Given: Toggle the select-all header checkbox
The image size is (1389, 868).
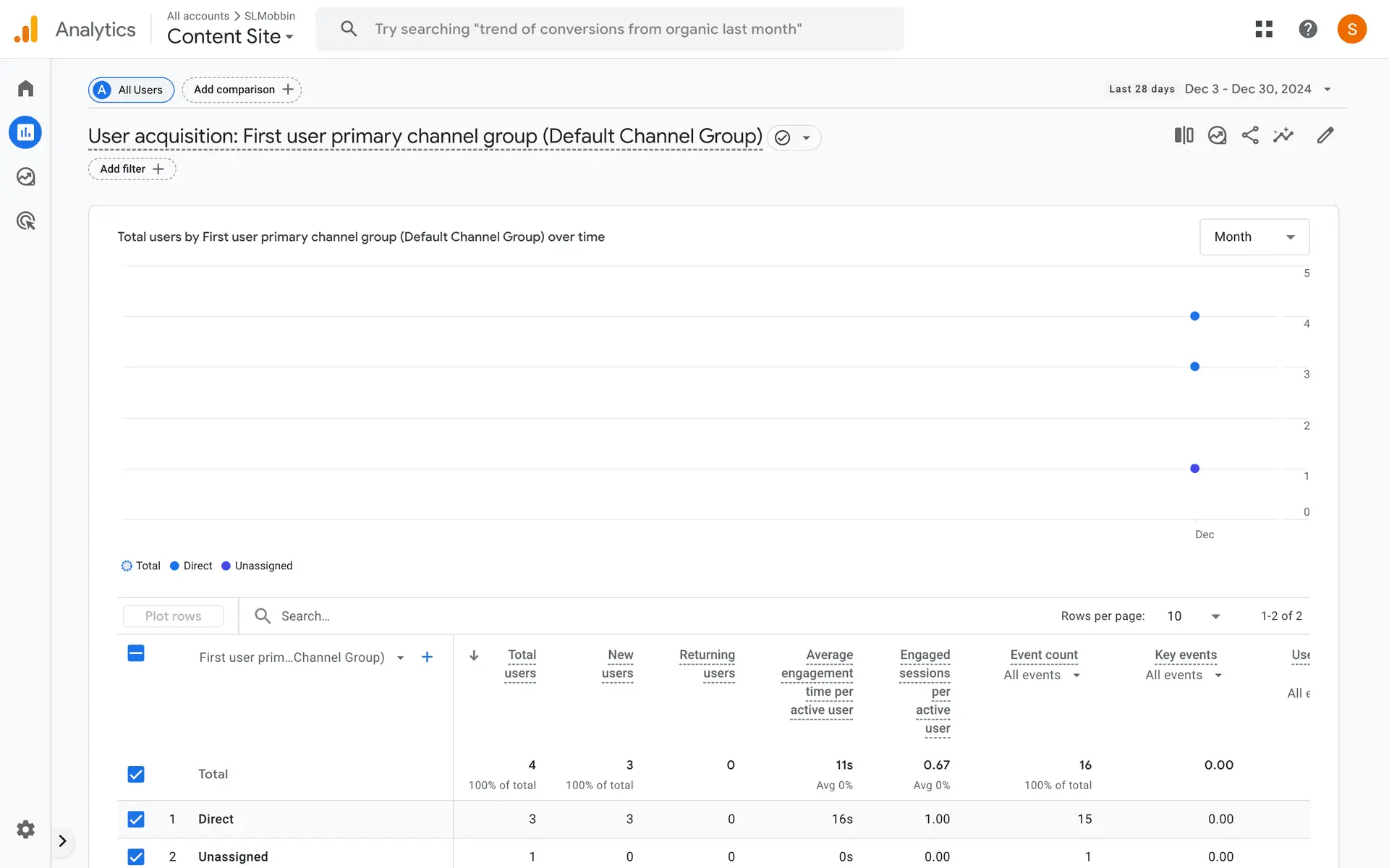Looking at the screenshot, I should (136, 653).
